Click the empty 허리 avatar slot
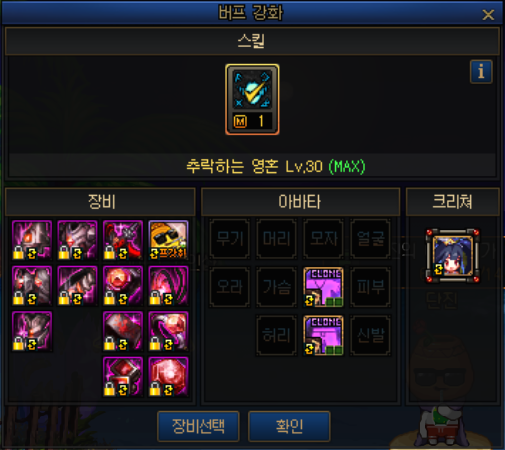This screenshot has height=450, width=505. [x=276, y=335]
